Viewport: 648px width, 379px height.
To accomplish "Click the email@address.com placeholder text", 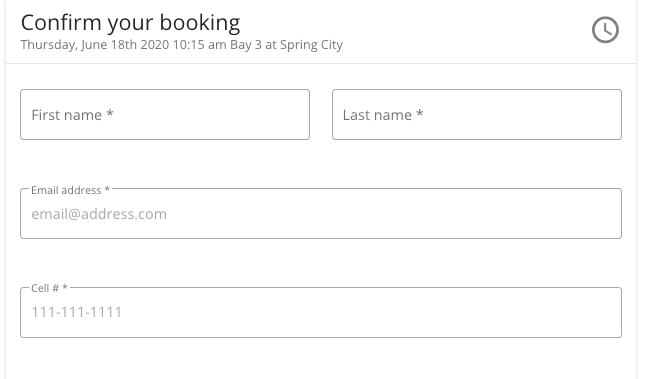I will click(x=99, y=214).
